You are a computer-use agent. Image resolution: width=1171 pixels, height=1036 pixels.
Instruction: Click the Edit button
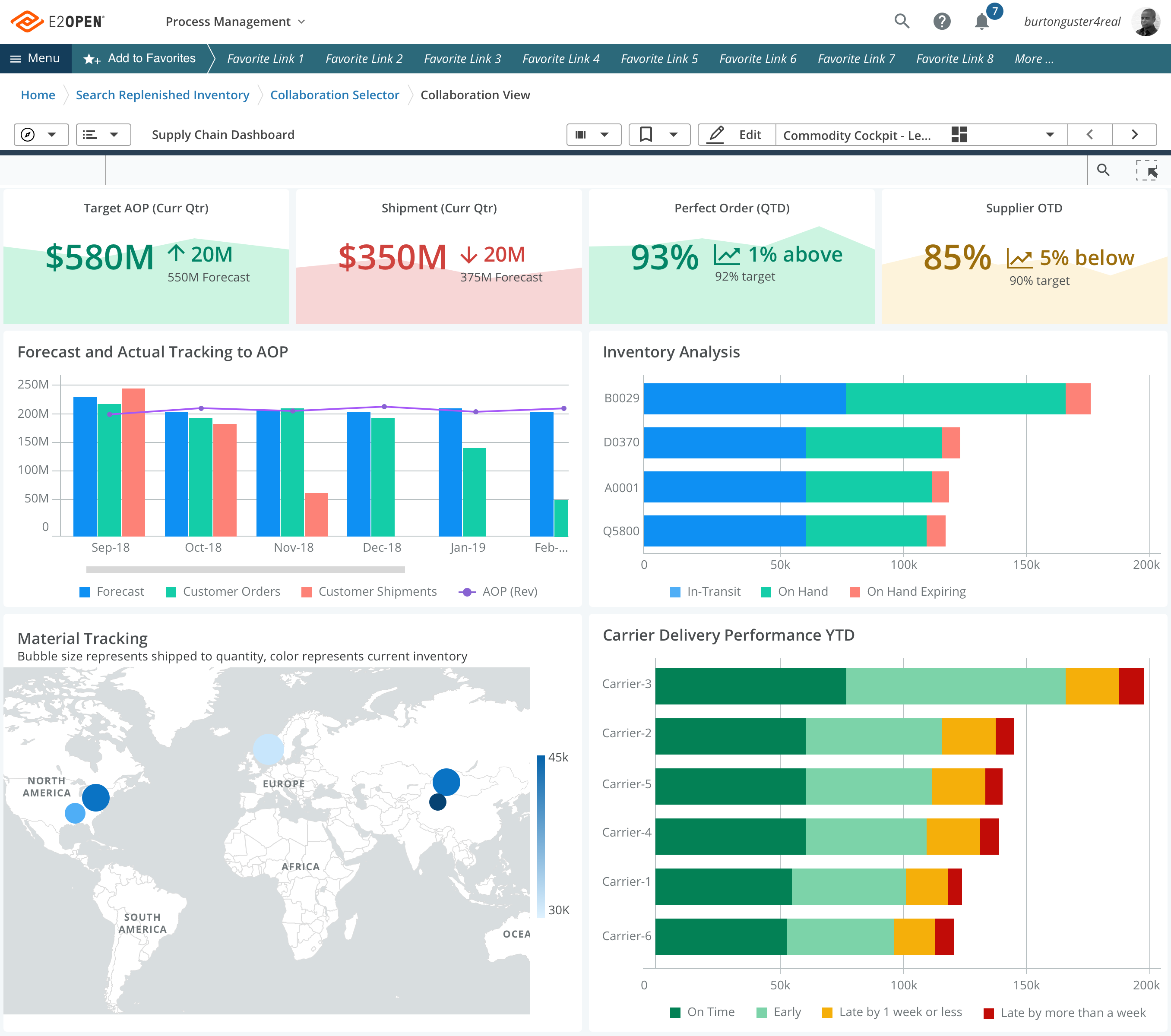pos(736,135)
